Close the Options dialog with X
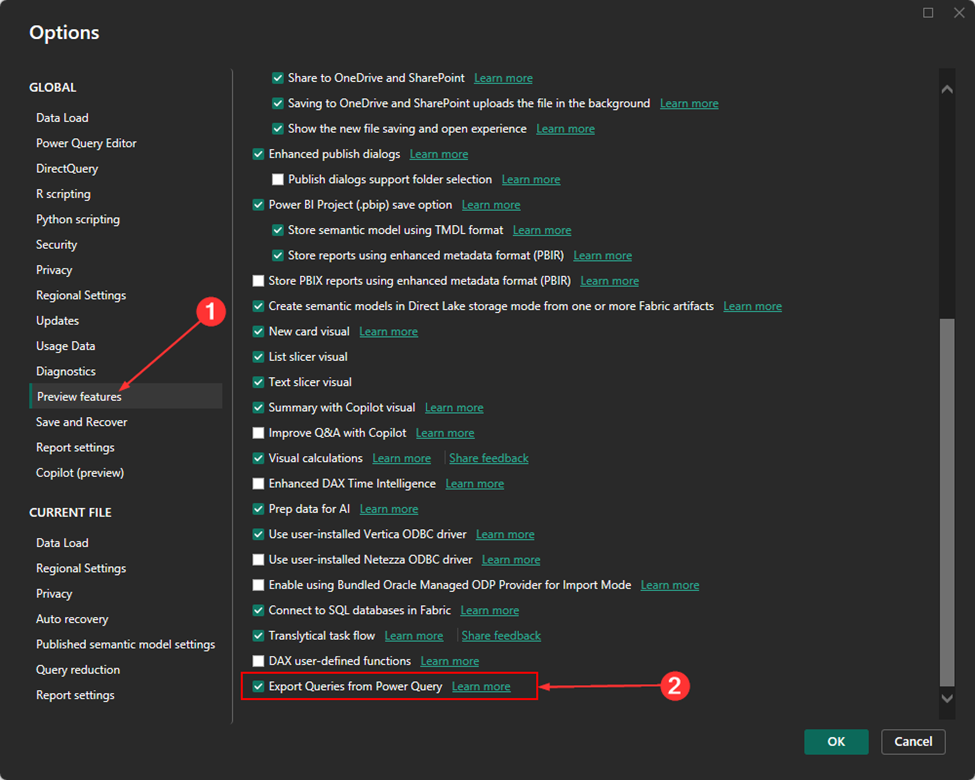This screenshot has width=975, height=780. pos(959,12)
